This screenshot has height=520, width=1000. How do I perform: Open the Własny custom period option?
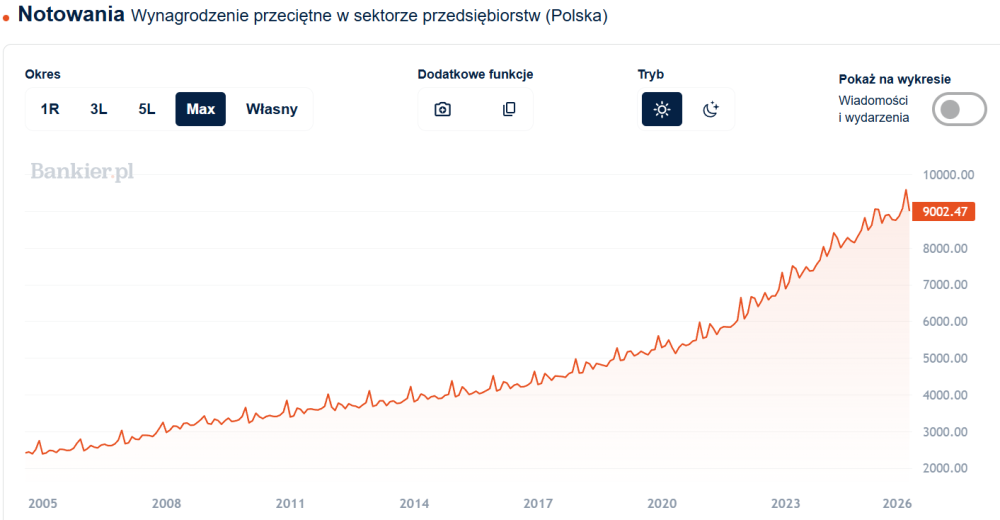pyautogui.click(x=272, y=109)
